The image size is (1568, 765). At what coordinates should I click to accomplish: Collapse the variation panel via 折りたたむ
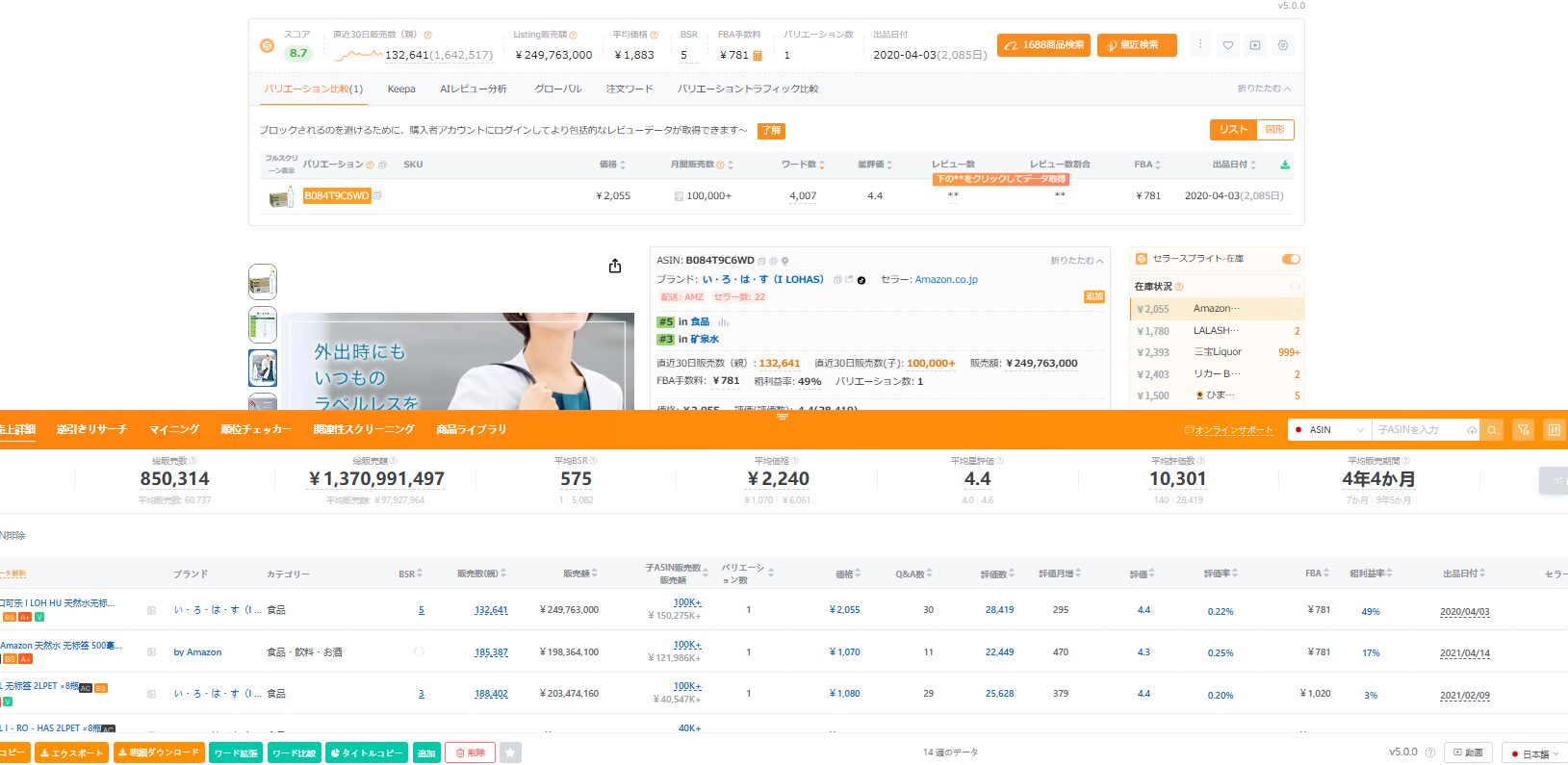[1264, 89]
